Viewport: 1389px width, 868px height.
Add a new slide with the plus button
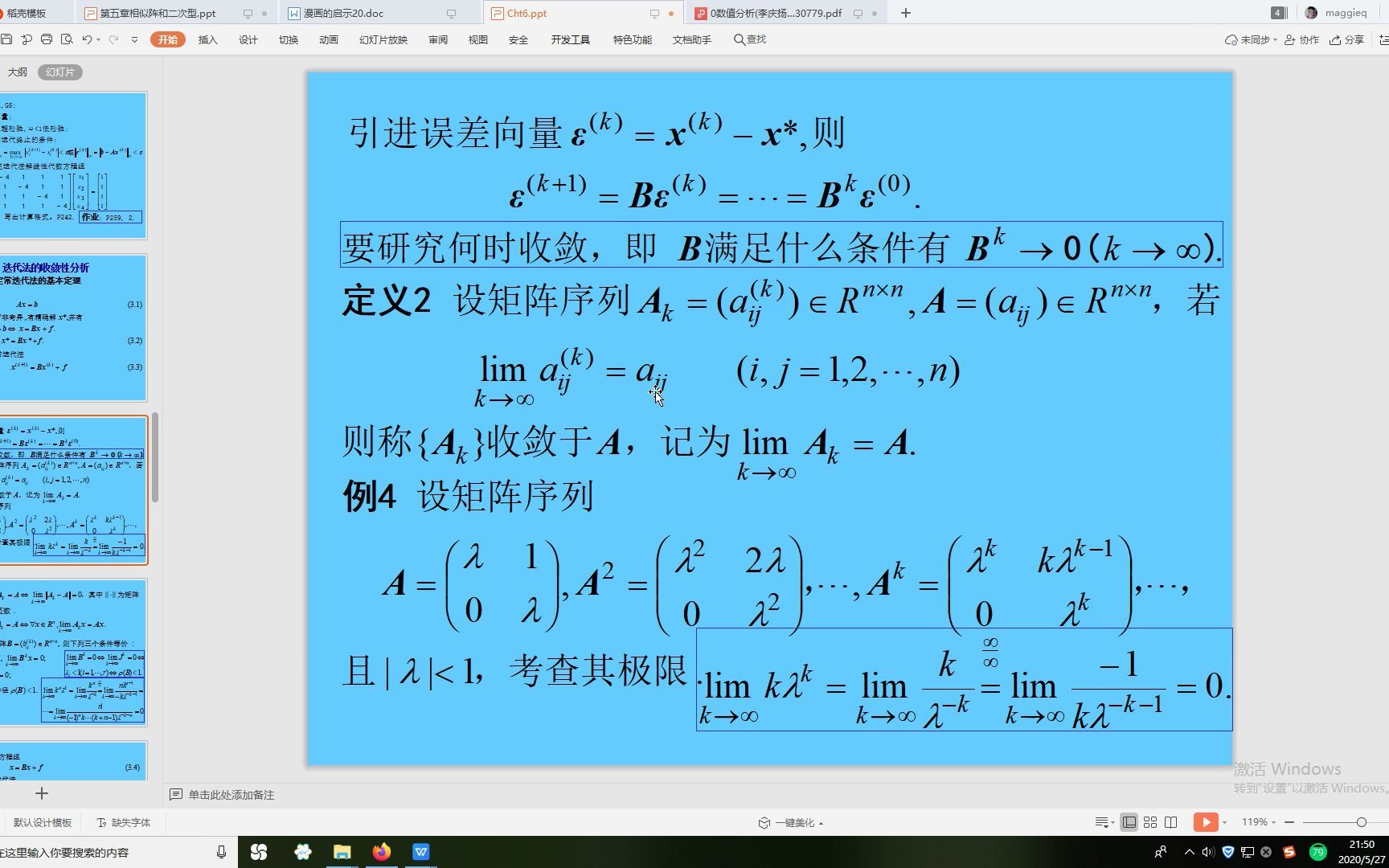[42, 793]
